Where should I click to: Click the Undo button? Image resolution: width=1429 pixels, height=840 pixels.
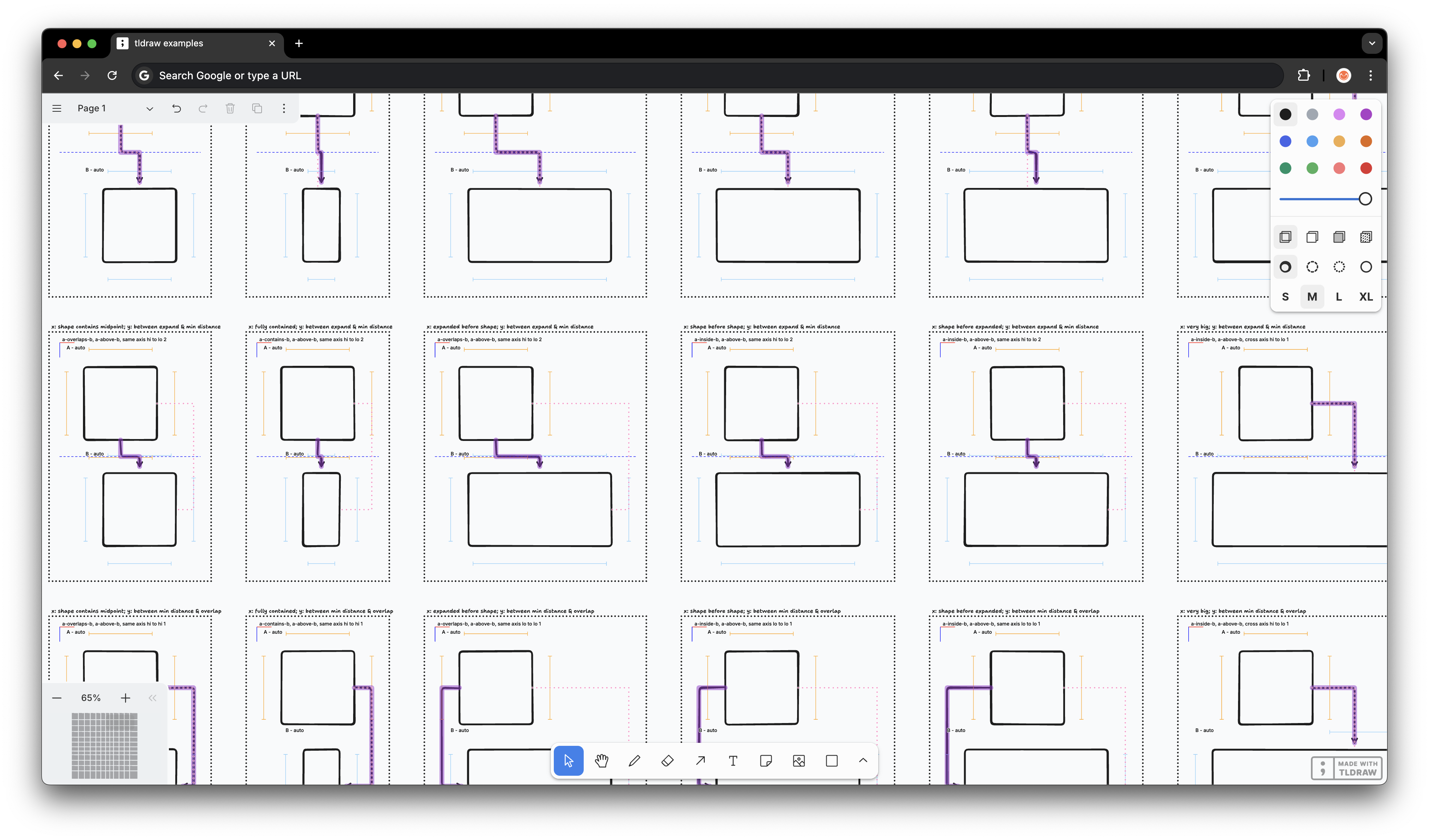[x=176, y=108]
